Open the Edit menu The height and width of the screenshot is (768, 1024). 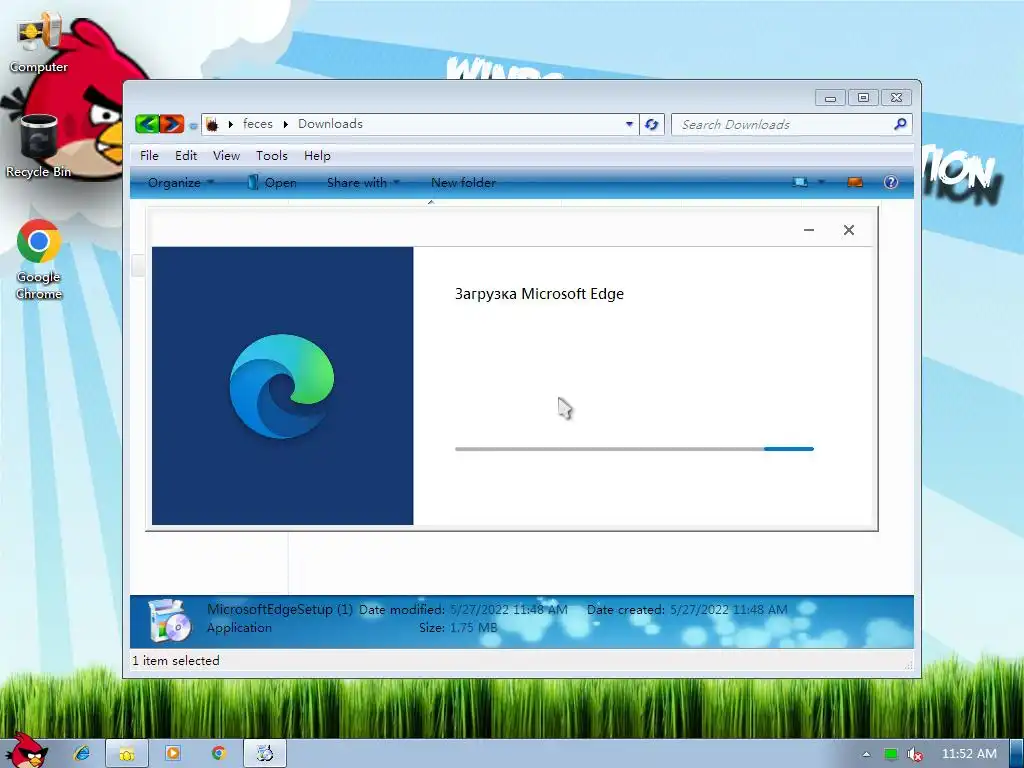(x=185, y=155)
